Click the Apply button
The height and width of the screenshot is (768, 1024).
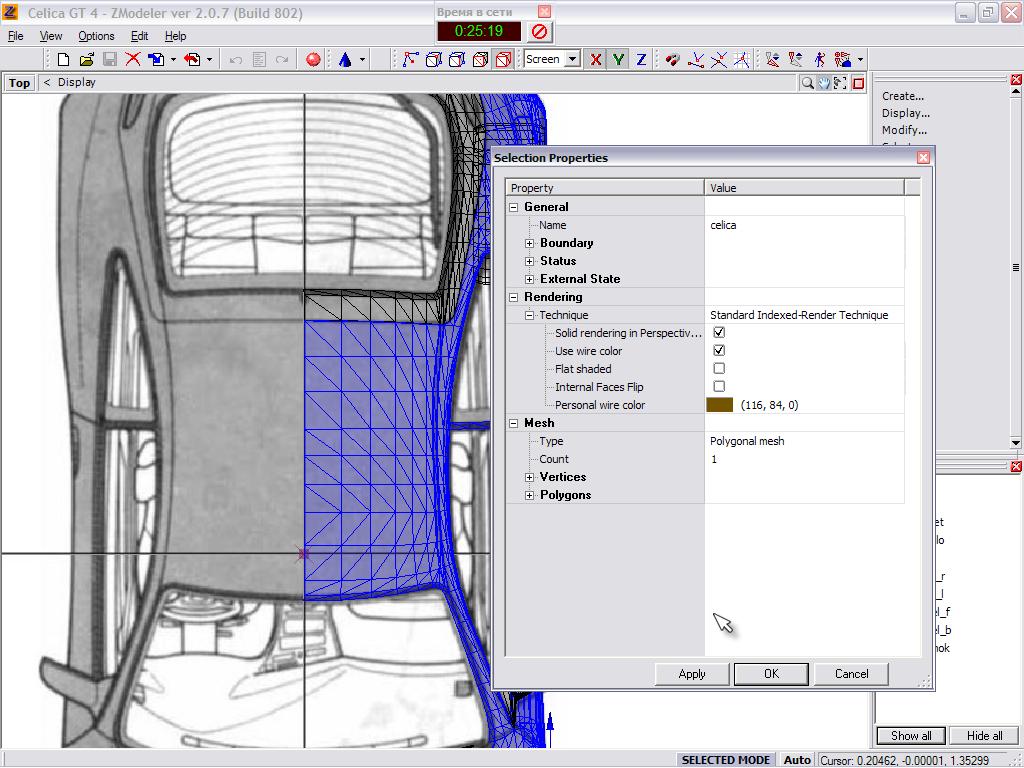(692, 674)
